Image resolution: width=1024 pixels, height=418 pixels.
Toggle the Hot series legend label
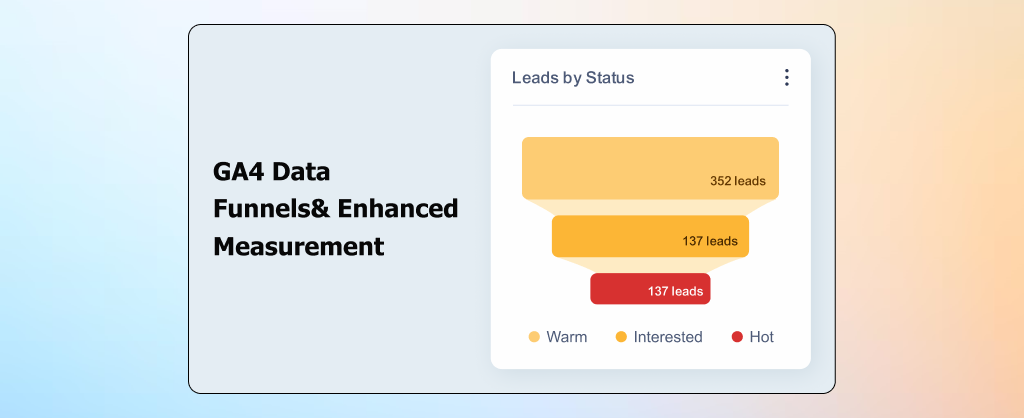pyautogui.click(x=761, y=337)
